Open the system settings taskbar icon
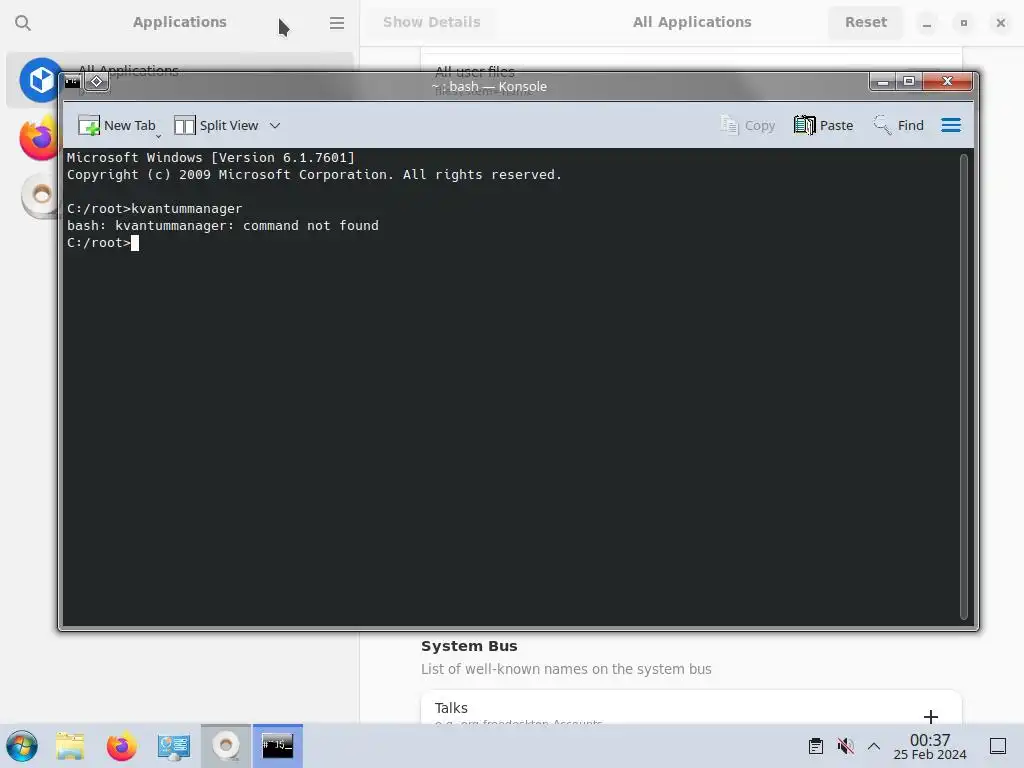The width and height of the screenshot is (1024, 768). [x=174, y=746]
